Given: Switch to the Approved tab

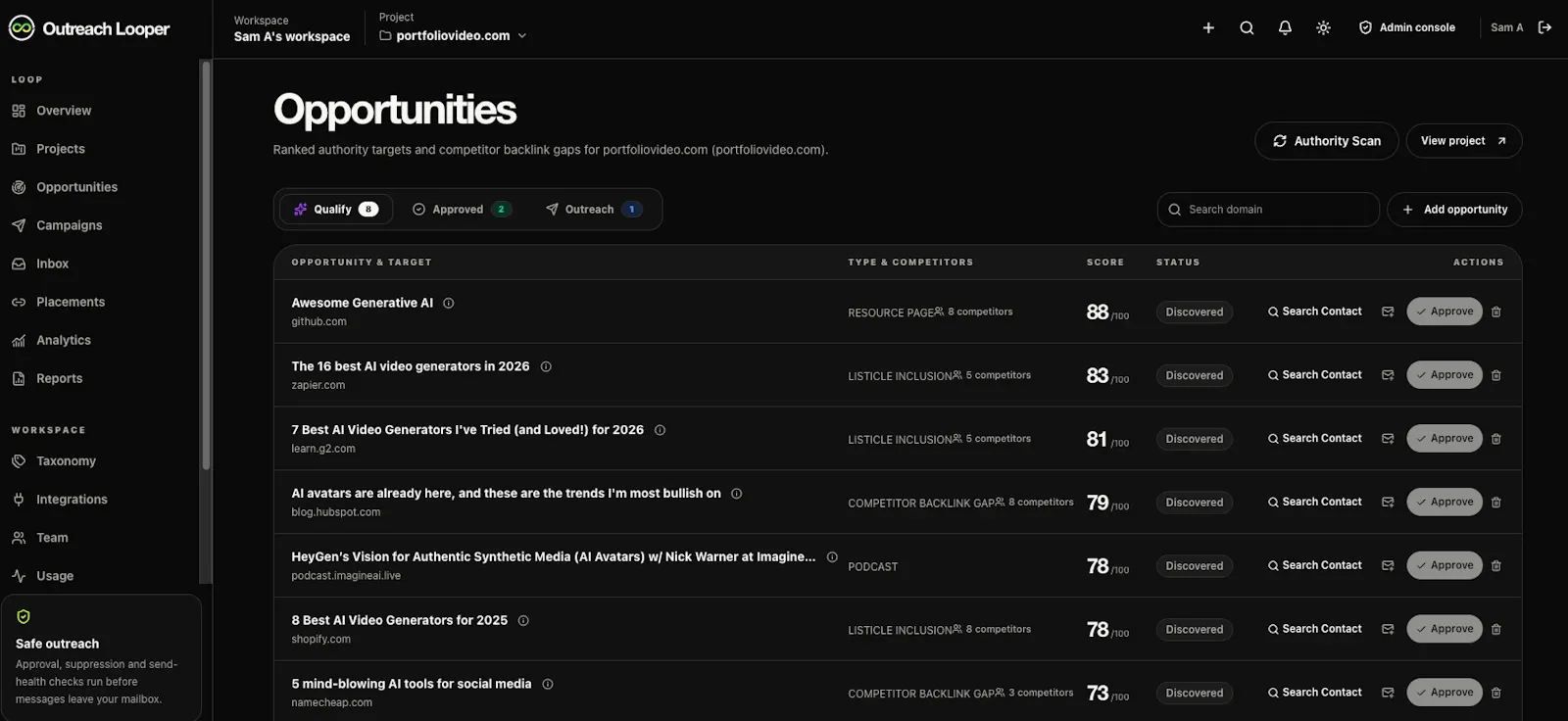Looking at the screenshot, I should click(x=462, y=209).
